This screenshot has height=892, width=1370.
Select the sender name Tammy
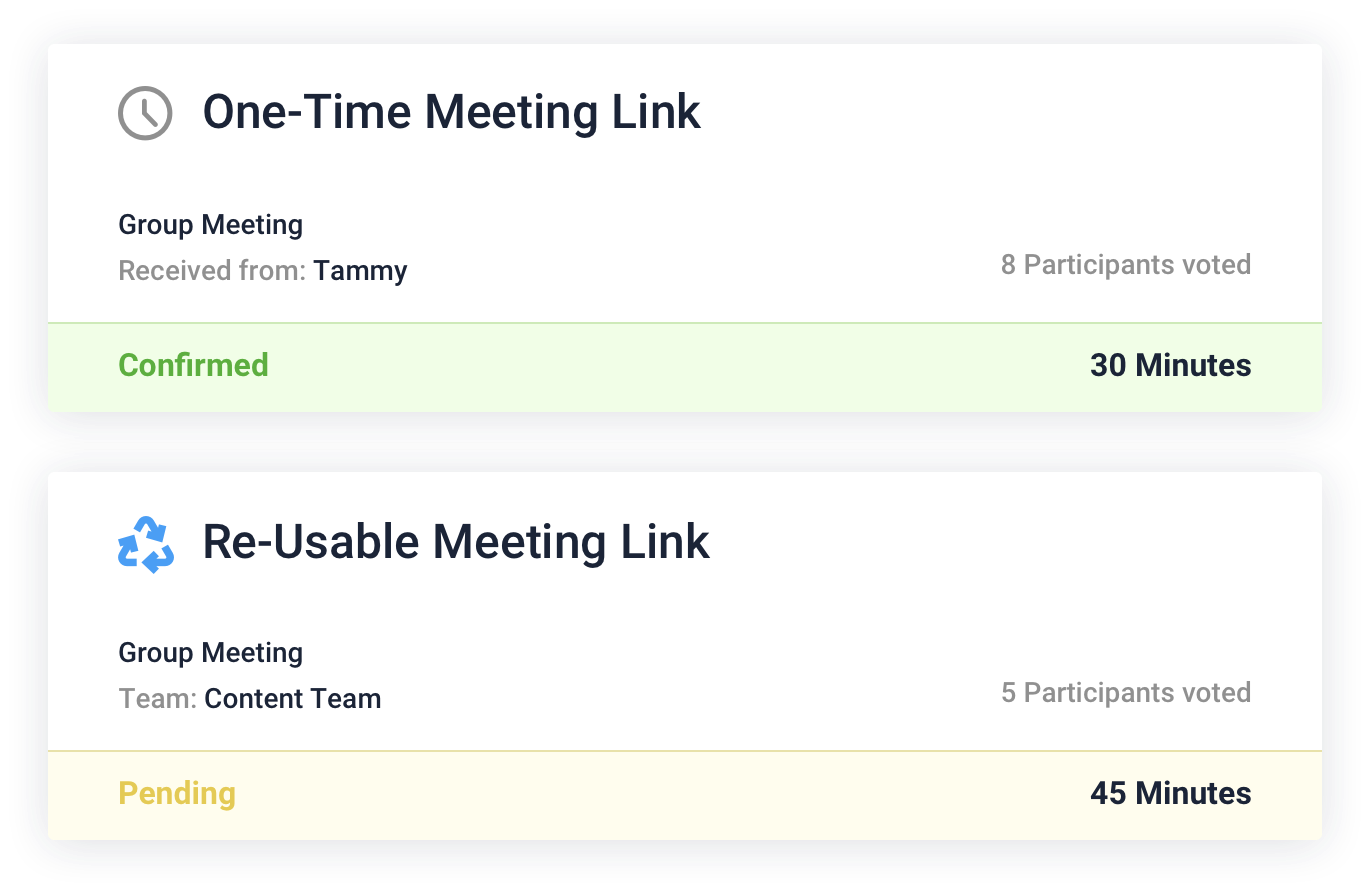360,271
